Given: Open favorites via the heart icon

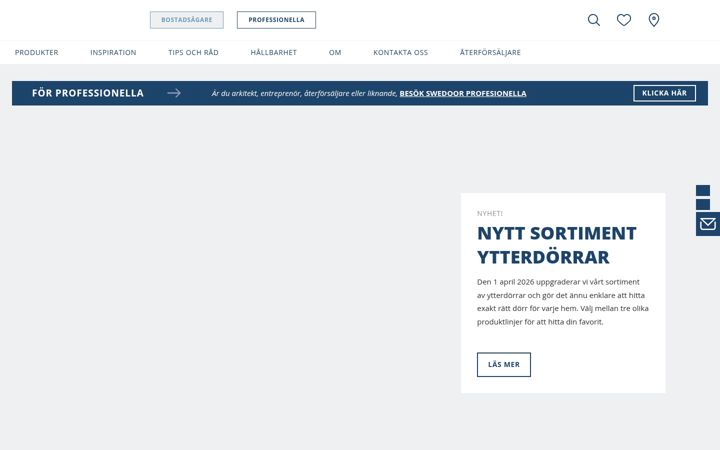Looking at the screenshot, I should tap(624, 20).
